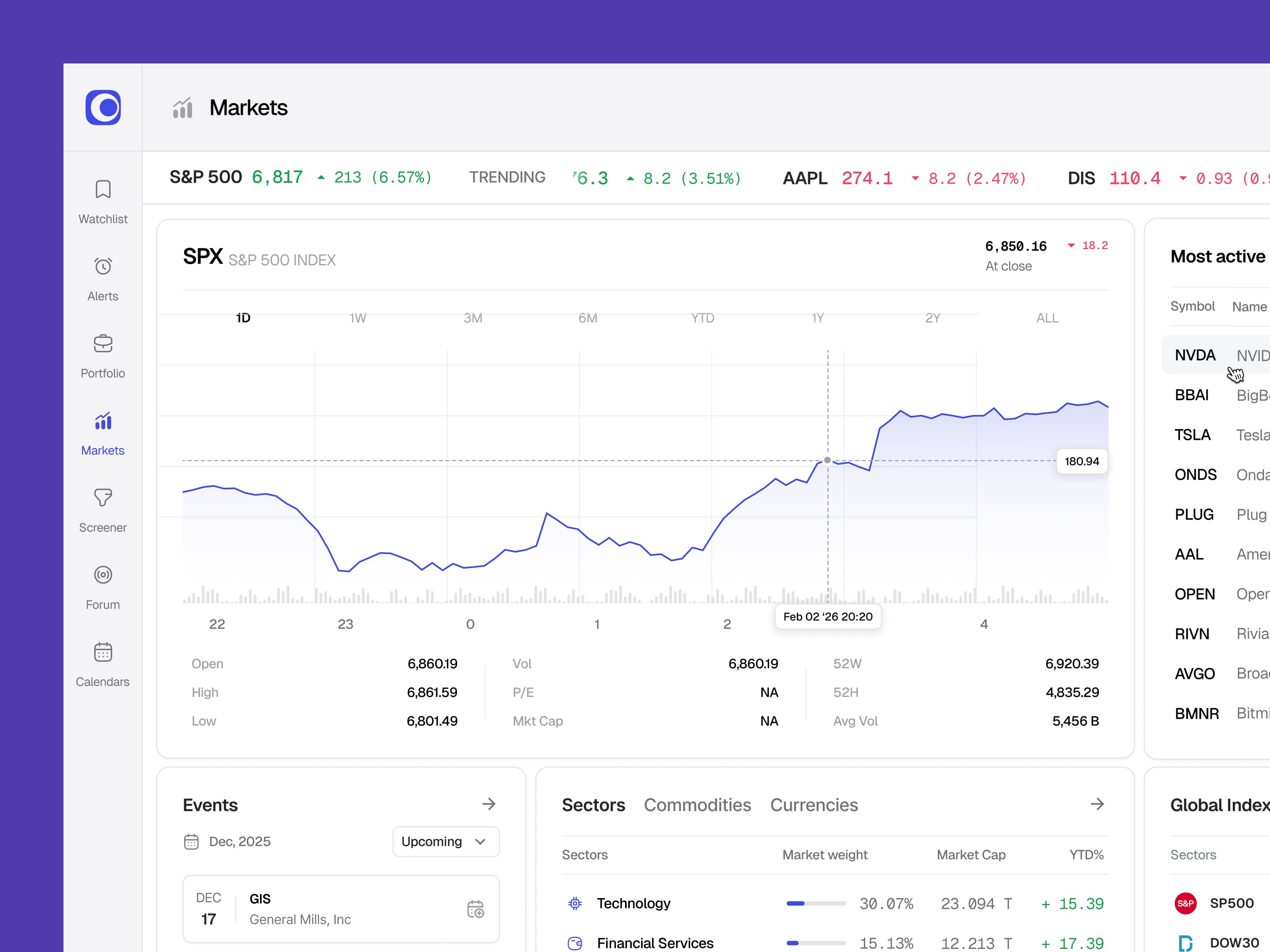Go to Portfolio briefcase icon
Screen dimensions: 1270x952
pyautogui.click(x=103, y=343)
